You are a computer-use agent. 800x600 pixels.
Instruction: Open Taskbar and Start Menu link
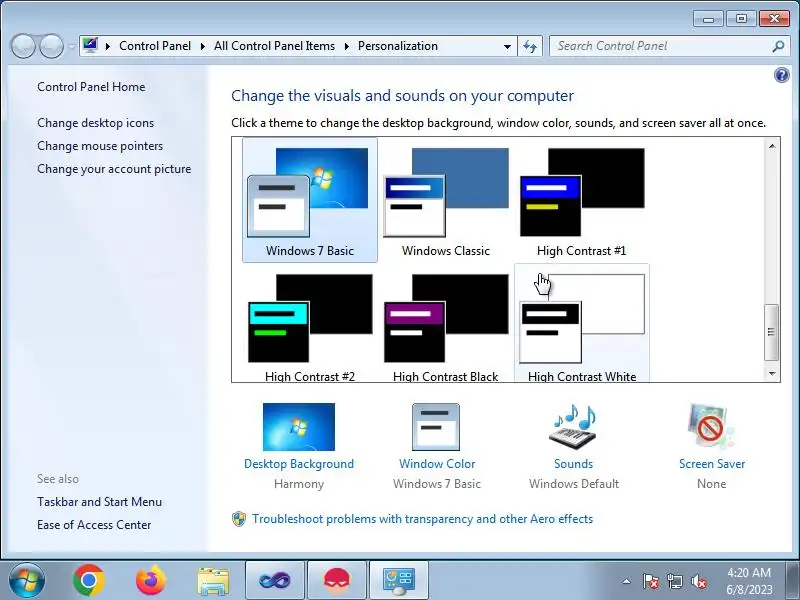coord(99,502)
